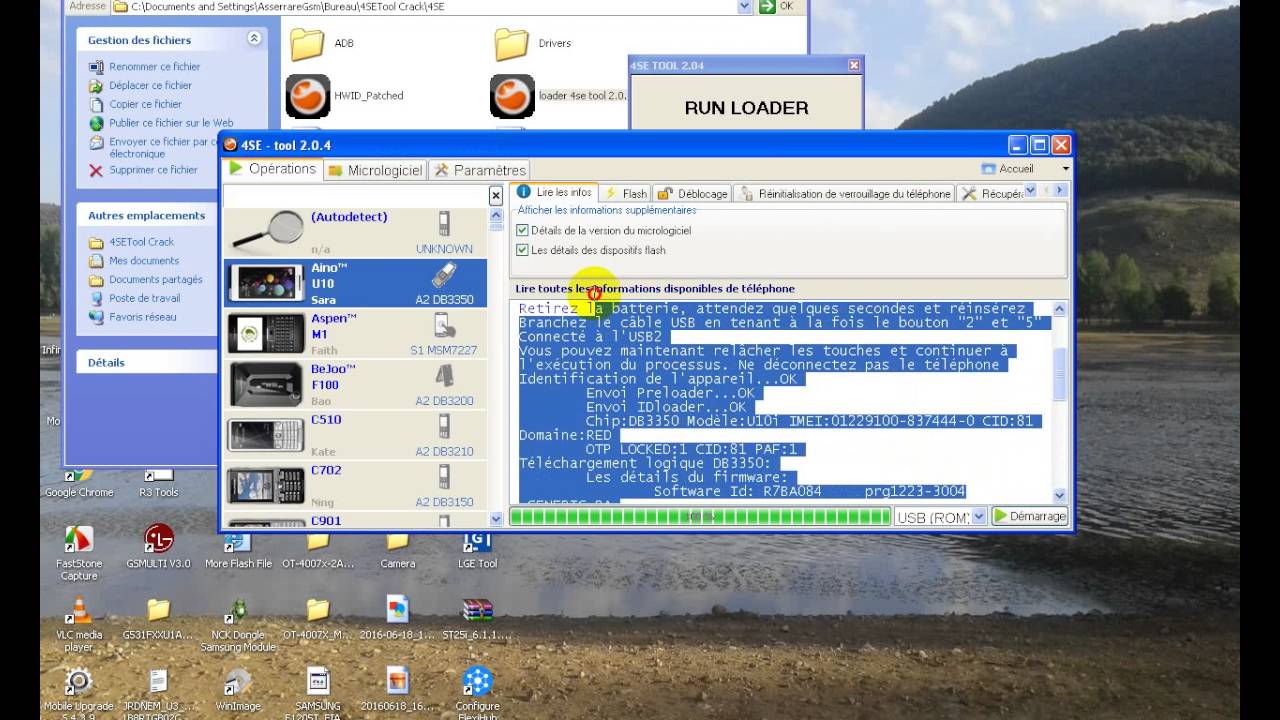The height and width of the screenshot is (720, 1280).
Task: Click the 100% progress bar
Action: [699, 517]
